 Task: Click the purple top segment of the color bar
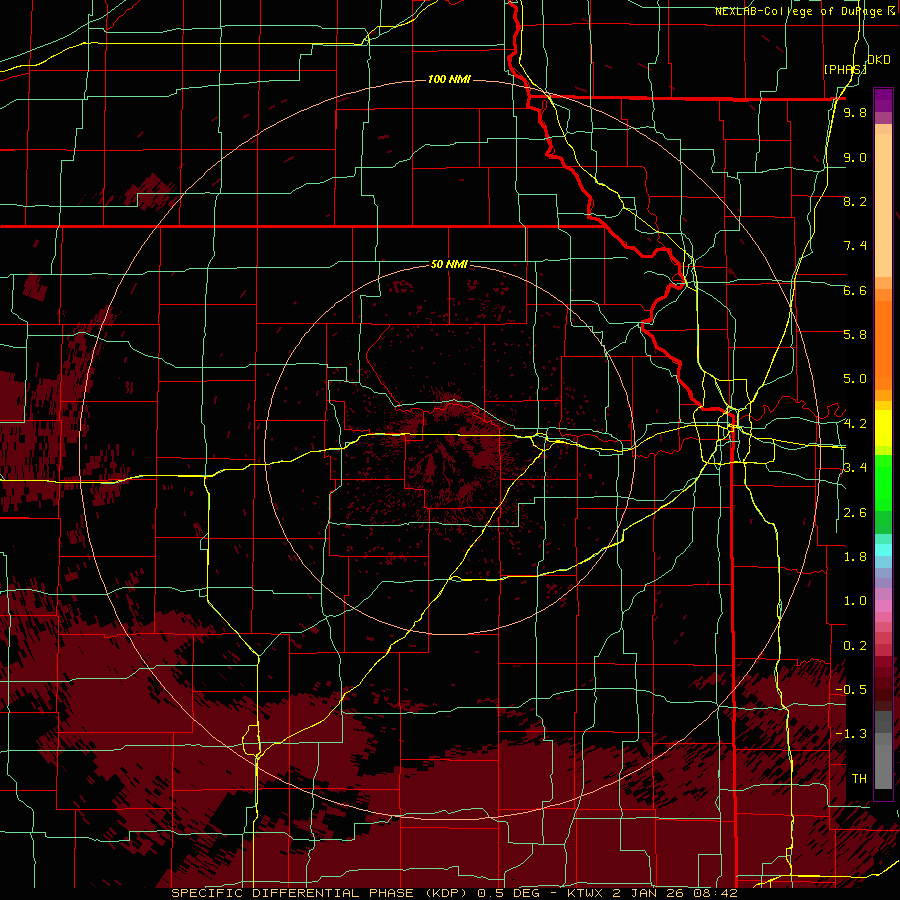(883, 100)
